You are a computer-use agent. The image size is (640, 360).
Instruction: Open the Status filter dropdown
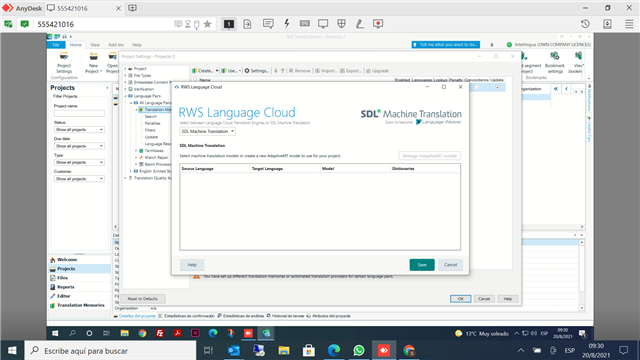[79, 129]
